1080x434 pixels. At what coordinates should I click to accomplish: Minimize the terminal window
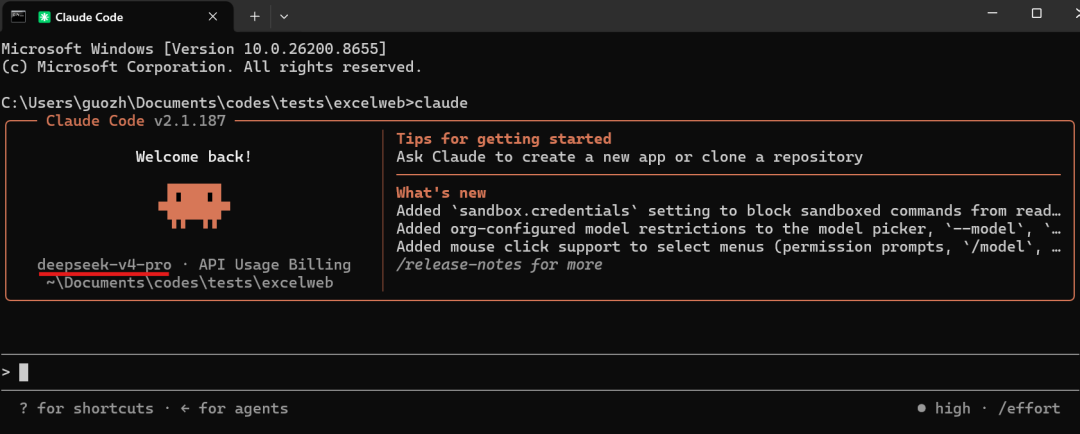click(992, 14)
